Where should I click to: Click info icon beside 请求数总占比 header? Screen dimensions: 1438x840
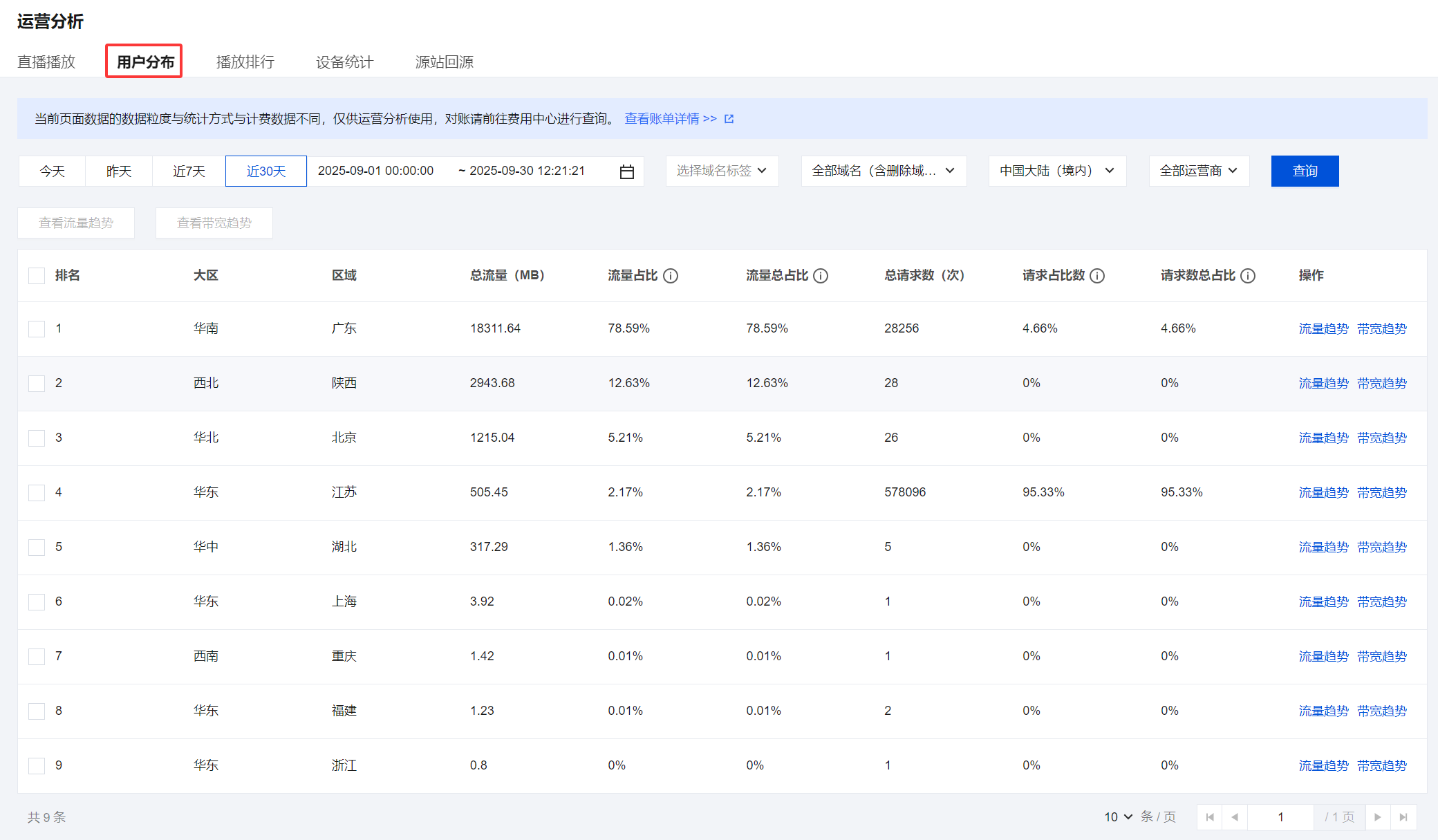click(1247, 276)
